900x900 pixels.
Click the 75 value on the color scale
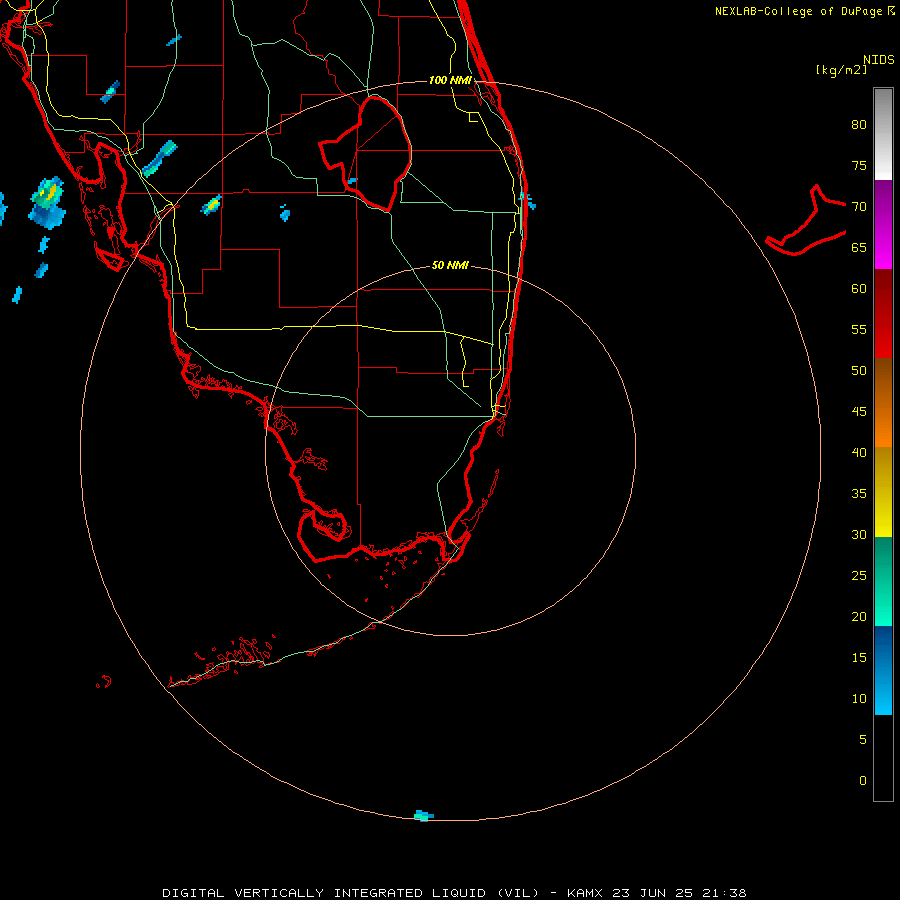tap(859, 165)
